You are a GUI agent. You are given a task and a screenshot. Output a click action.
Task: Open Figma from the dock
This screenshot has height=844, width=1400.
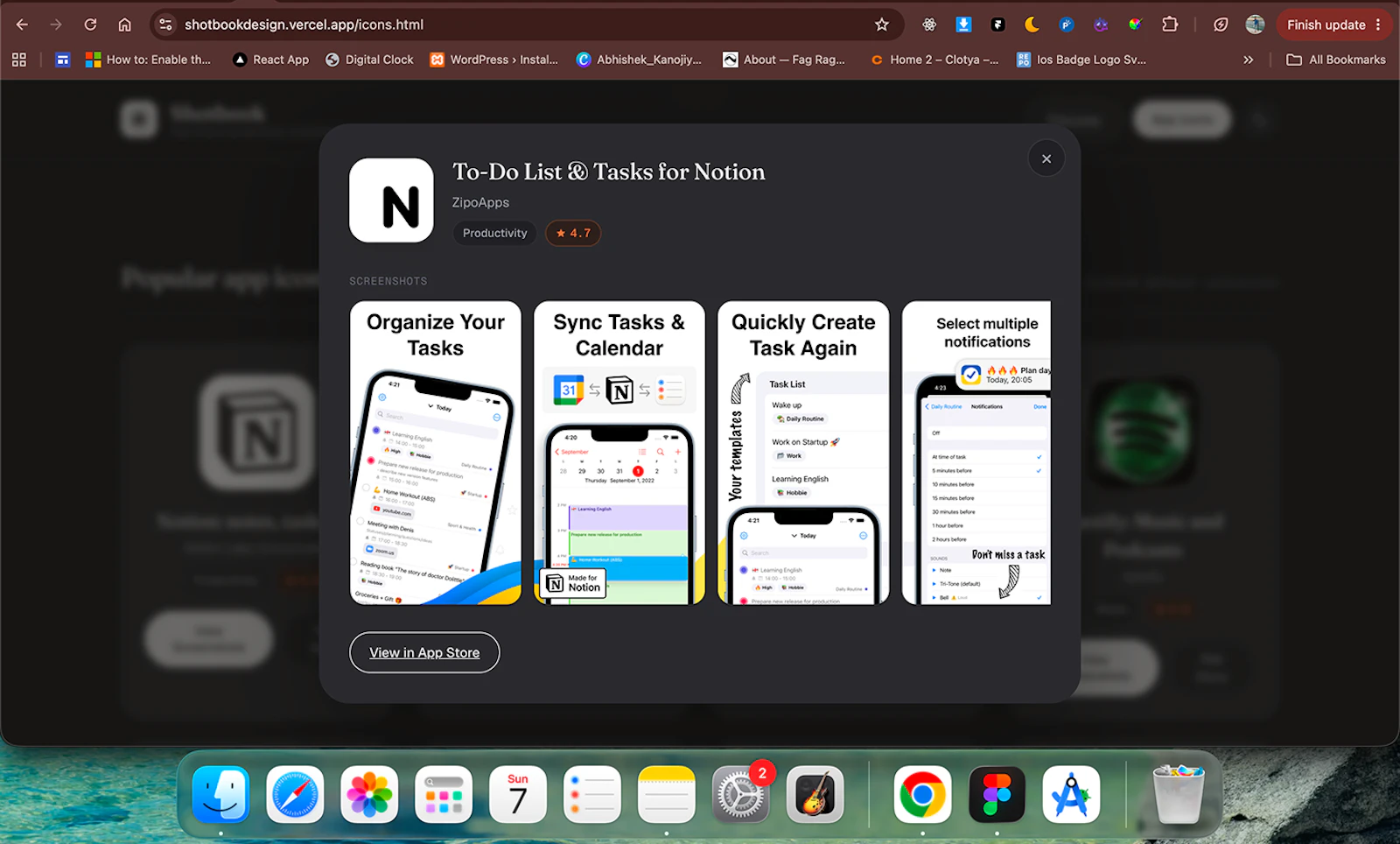pos(997,794)
